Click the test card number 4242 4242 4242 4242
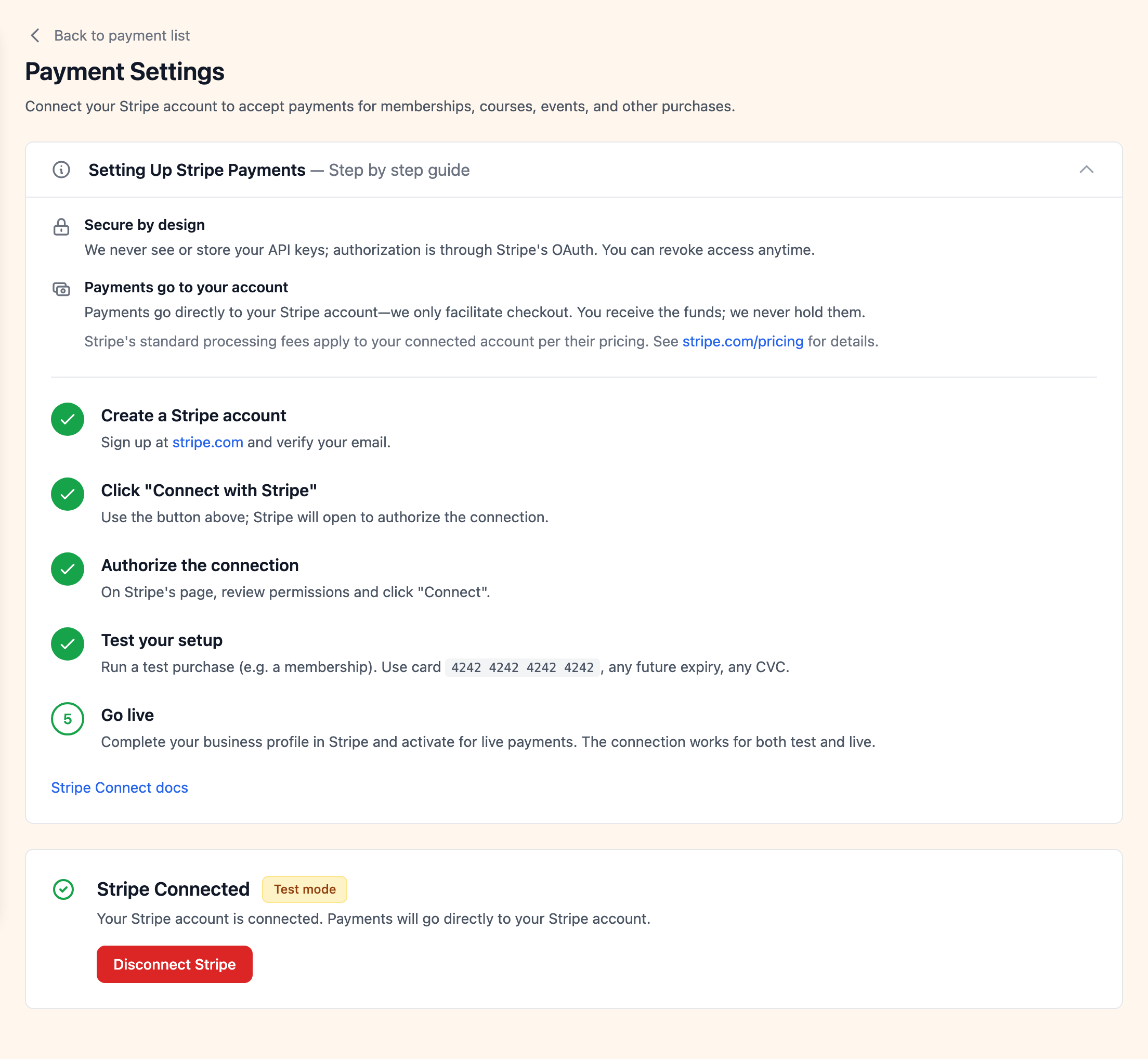The height and width of the screenshot is (1059, 1148). click(x=523, y=668)
